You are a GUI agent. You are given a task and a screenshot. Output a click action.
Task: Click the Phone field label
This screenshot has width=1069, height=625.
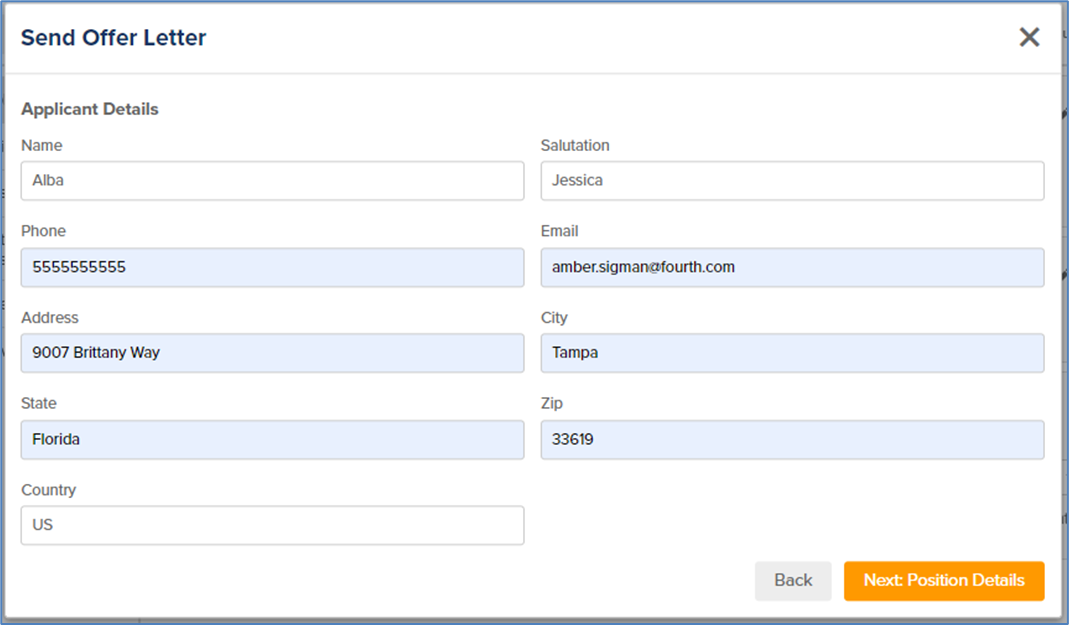click(x=44, y=231)
